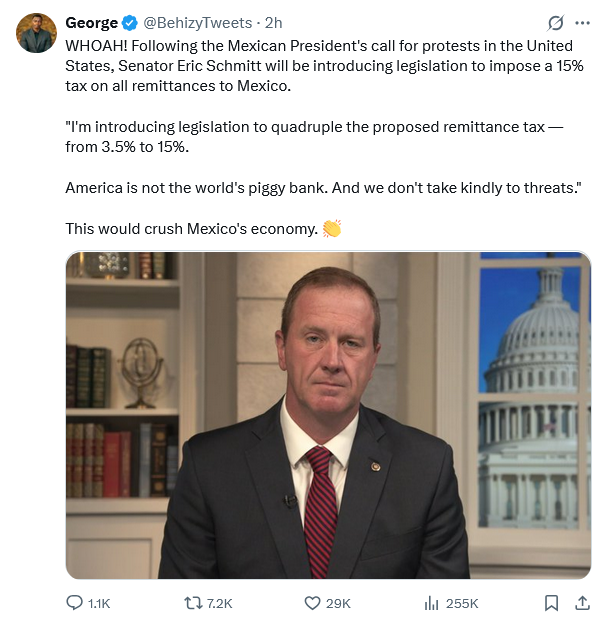Click the display name George
Screen dimensions: 609x625
[91, 22]
